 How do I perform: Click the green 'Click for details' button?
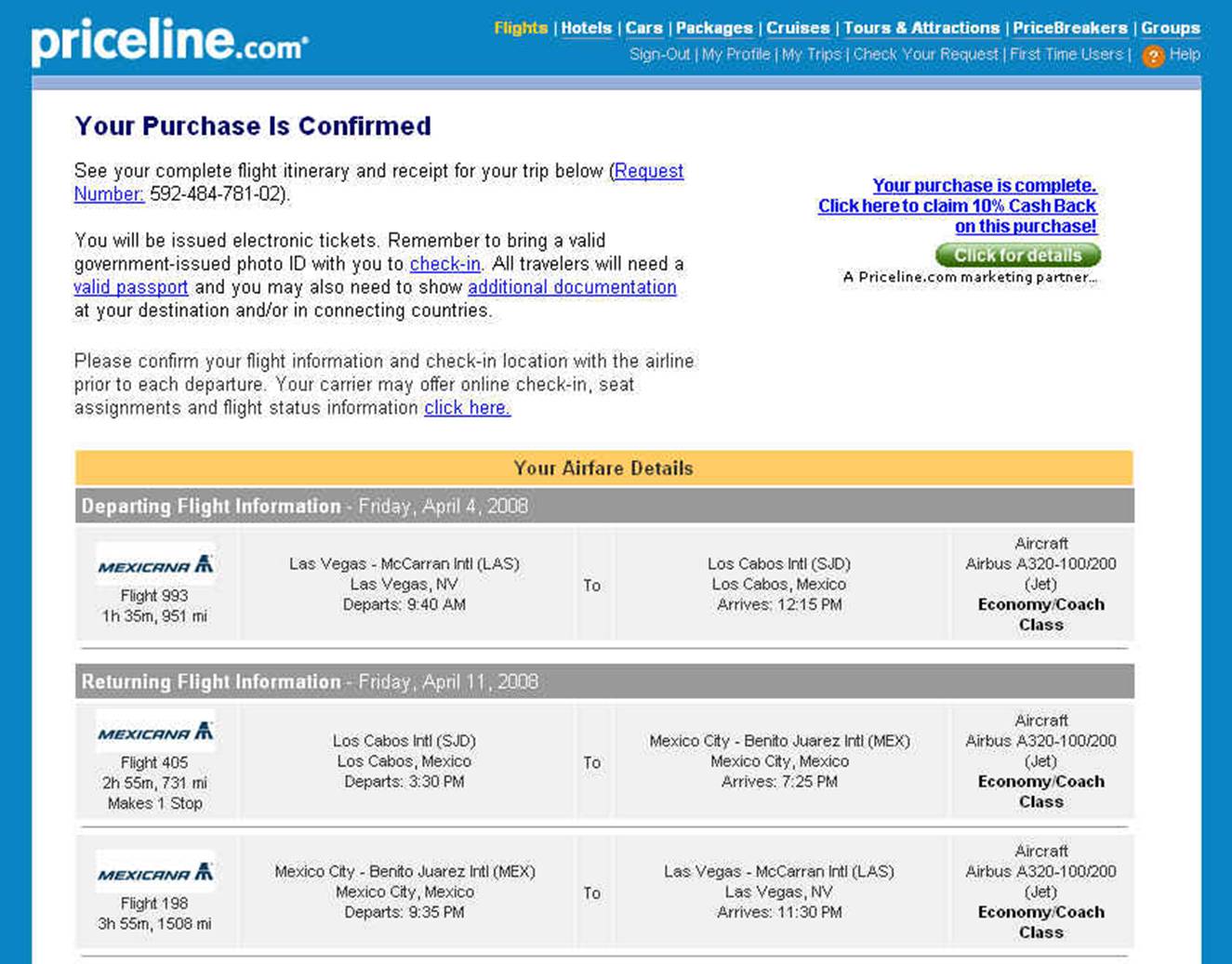pos(1018,255)
